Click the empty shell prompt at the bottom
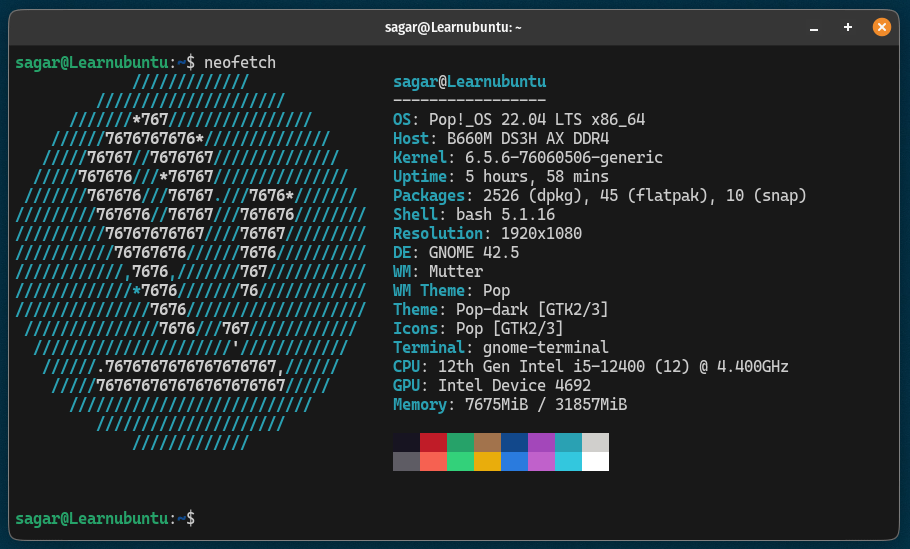Image resolution: width=910 pixels, height=549 pixels. point(105,518)
